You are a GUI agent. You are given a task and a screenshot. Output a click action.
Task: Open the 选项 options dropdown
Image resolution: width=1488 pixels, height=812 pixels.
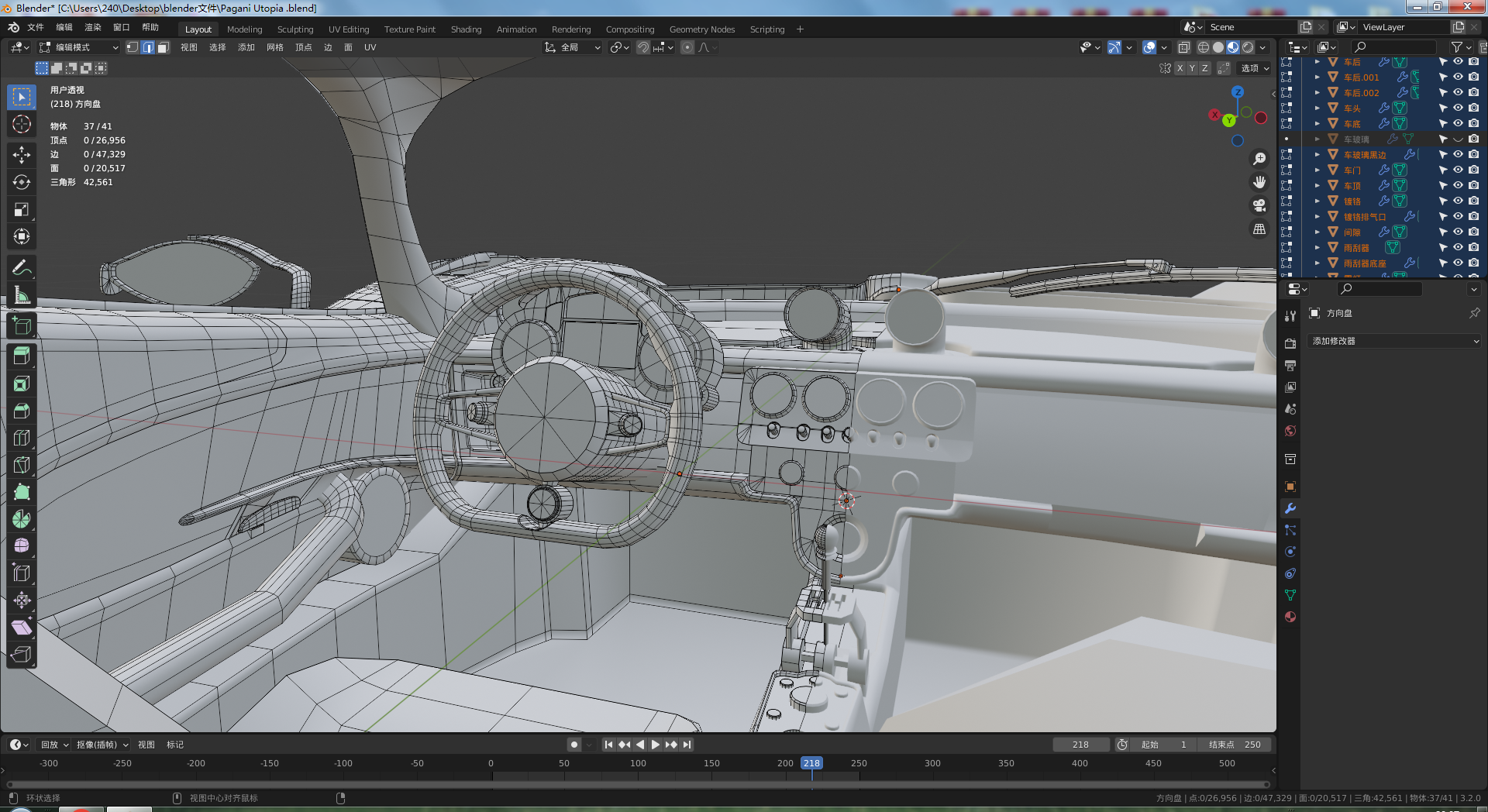click(1255, 68)
